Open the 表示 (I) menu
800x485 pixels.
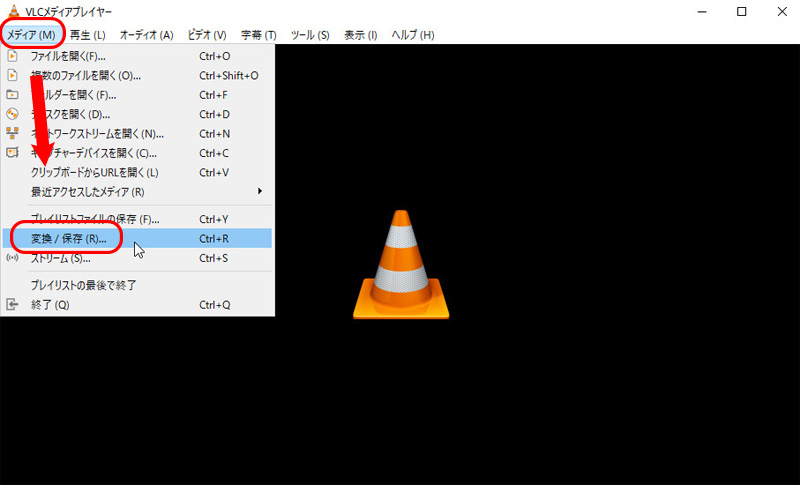click(x=361, y=35)
